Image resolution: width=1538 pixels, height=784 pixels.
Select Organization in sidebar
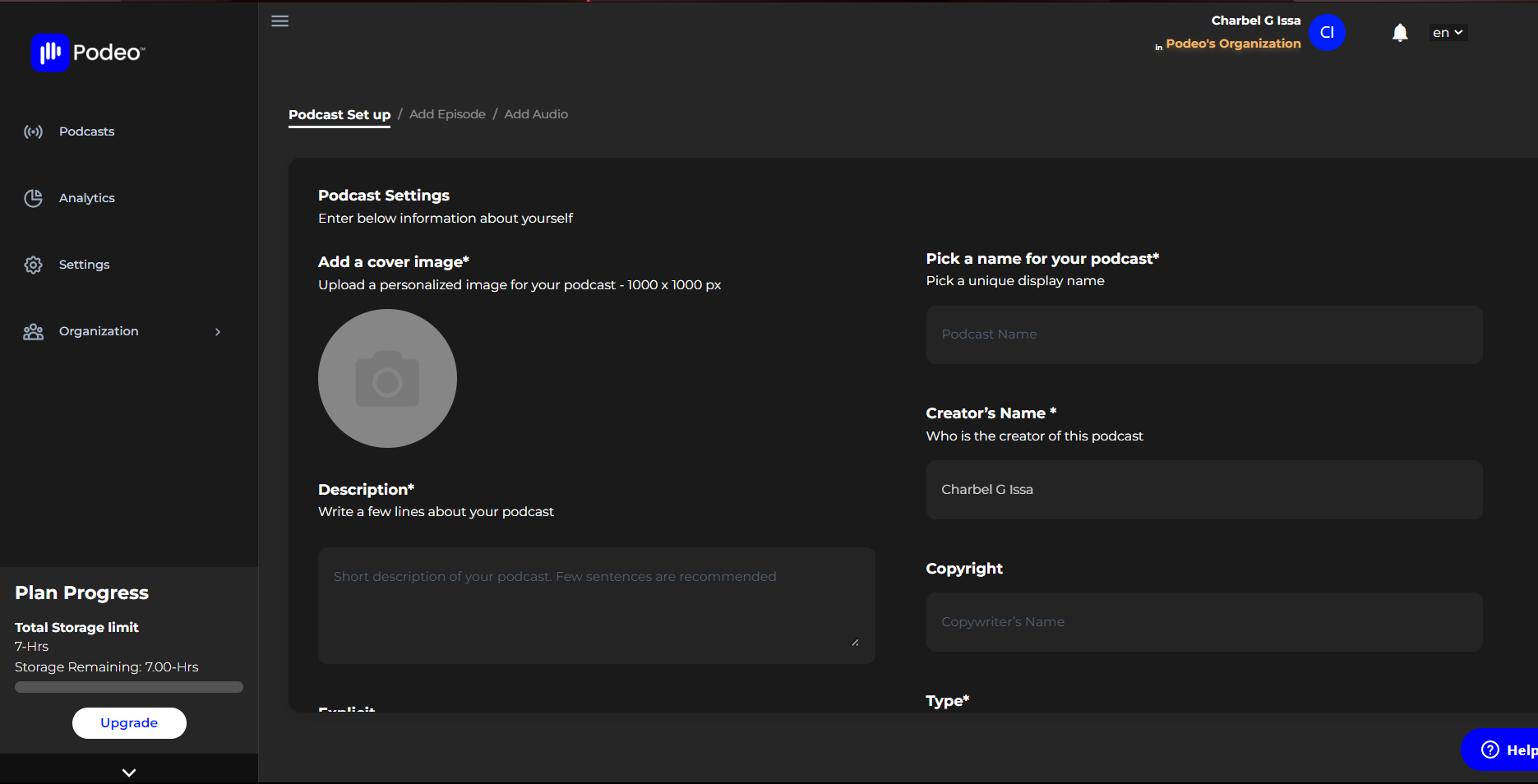tap(99, 331)
